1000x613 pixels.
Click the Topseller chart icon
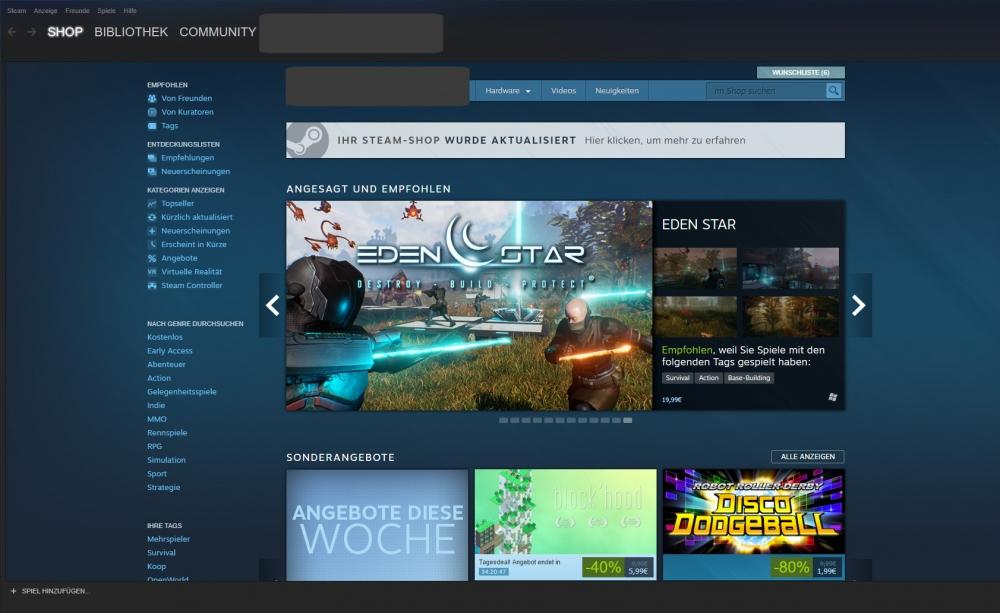152,204
